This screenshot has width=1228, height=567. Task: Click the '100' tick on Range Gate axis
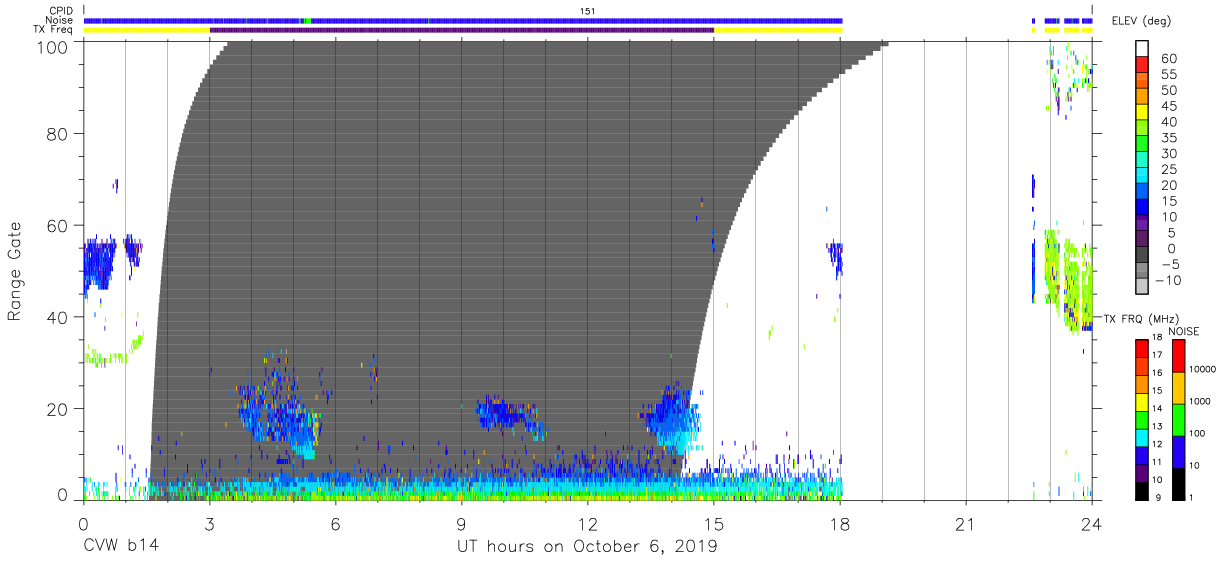(51, 47)
